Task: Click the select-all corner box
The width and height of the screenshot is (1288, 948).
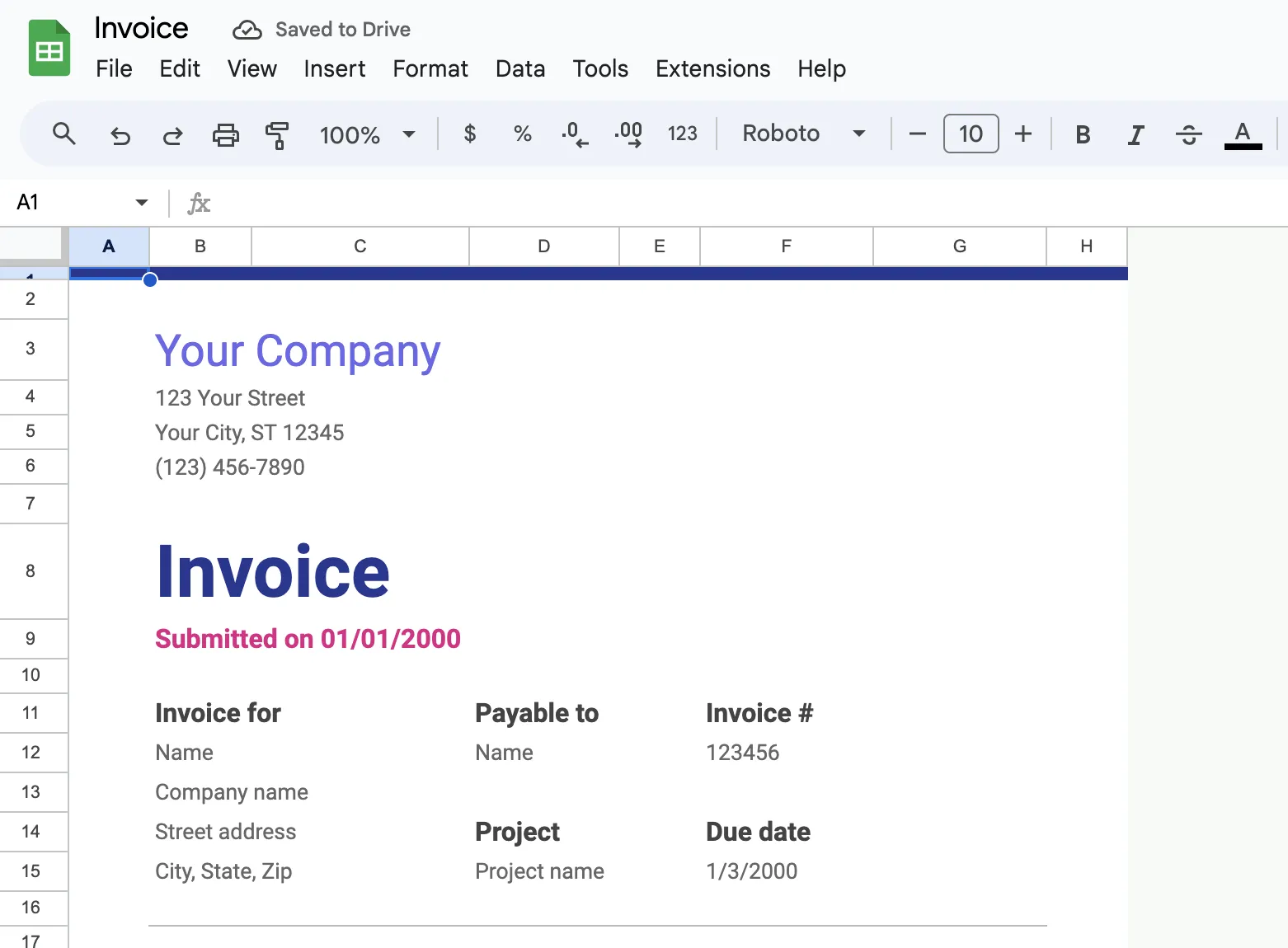Action: coord(33,245)
